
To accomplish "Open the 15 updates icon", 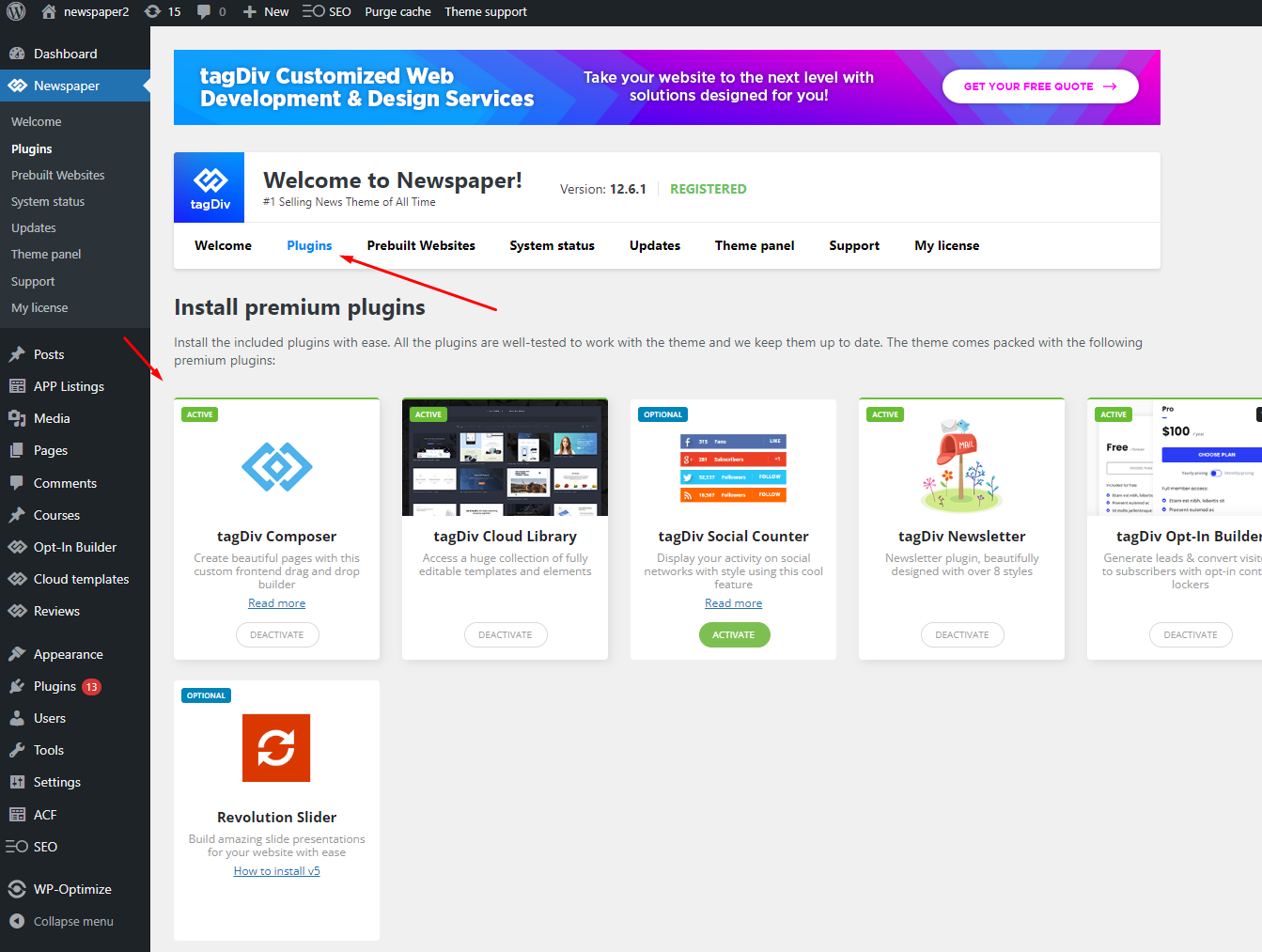I will (x=152, y=11).
